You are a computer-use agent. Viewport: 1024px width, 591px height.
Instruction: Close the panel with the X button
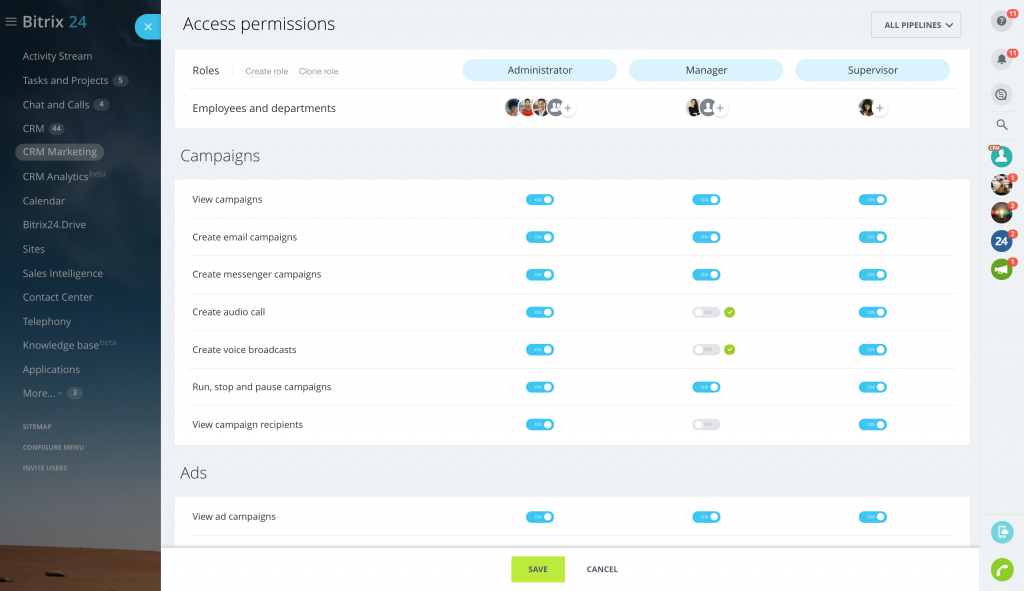pyautogui.click(x=148, y=27)
